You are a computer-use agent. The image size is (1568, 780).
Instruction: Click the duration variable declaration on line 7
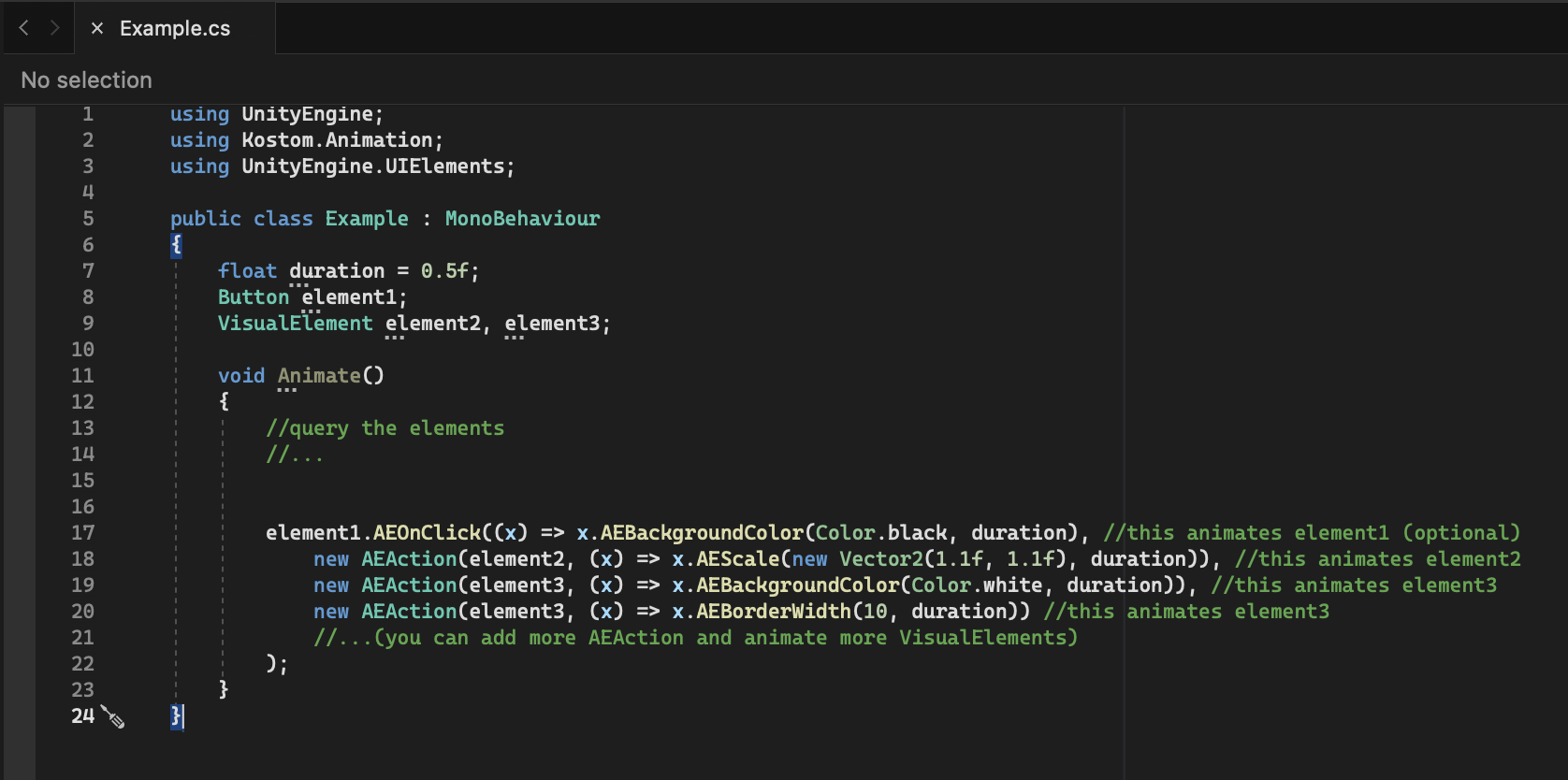coord(337,270)
